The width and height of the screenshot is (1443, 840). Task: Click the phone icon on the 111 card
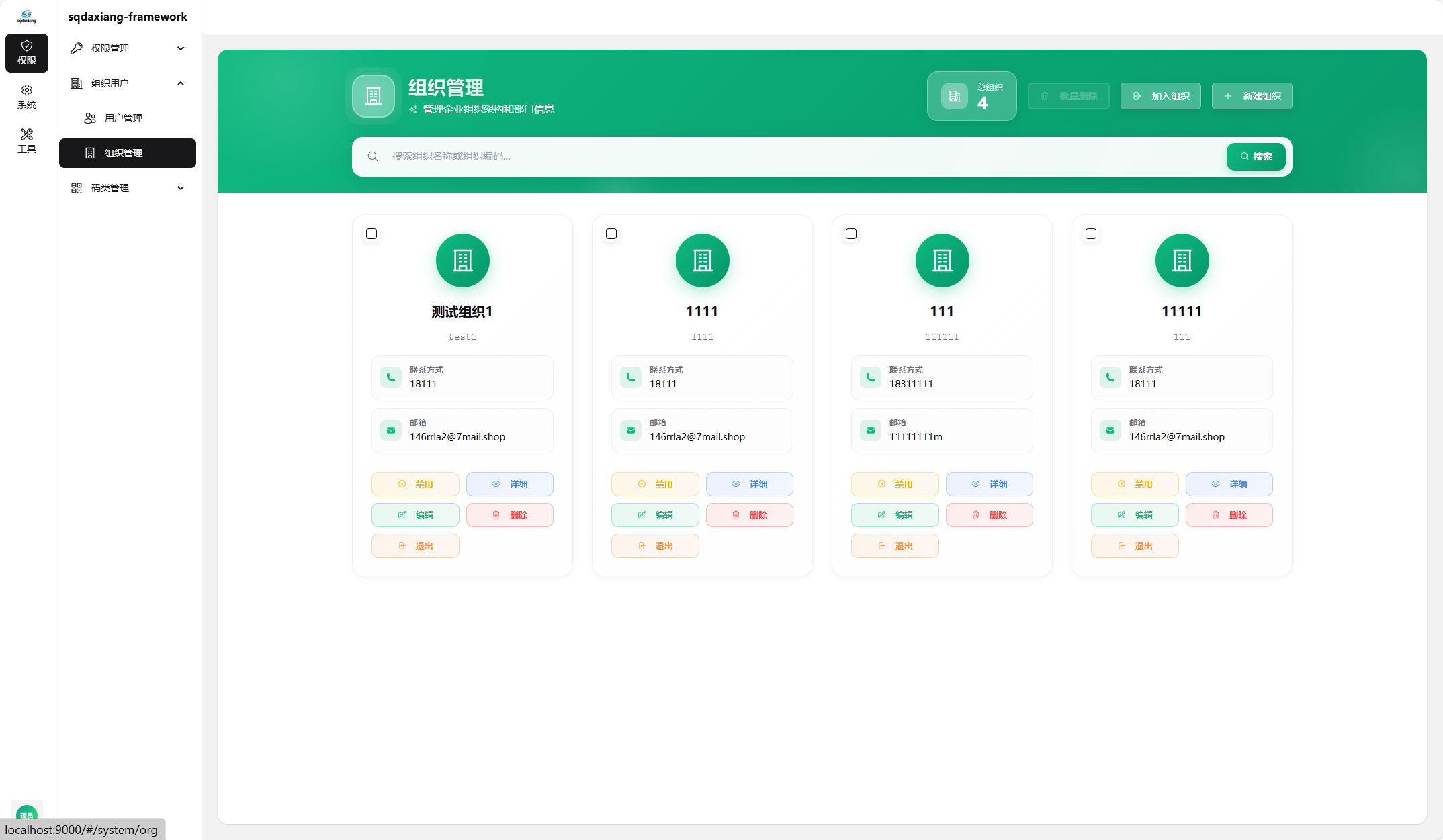click(x=870, y=377)
